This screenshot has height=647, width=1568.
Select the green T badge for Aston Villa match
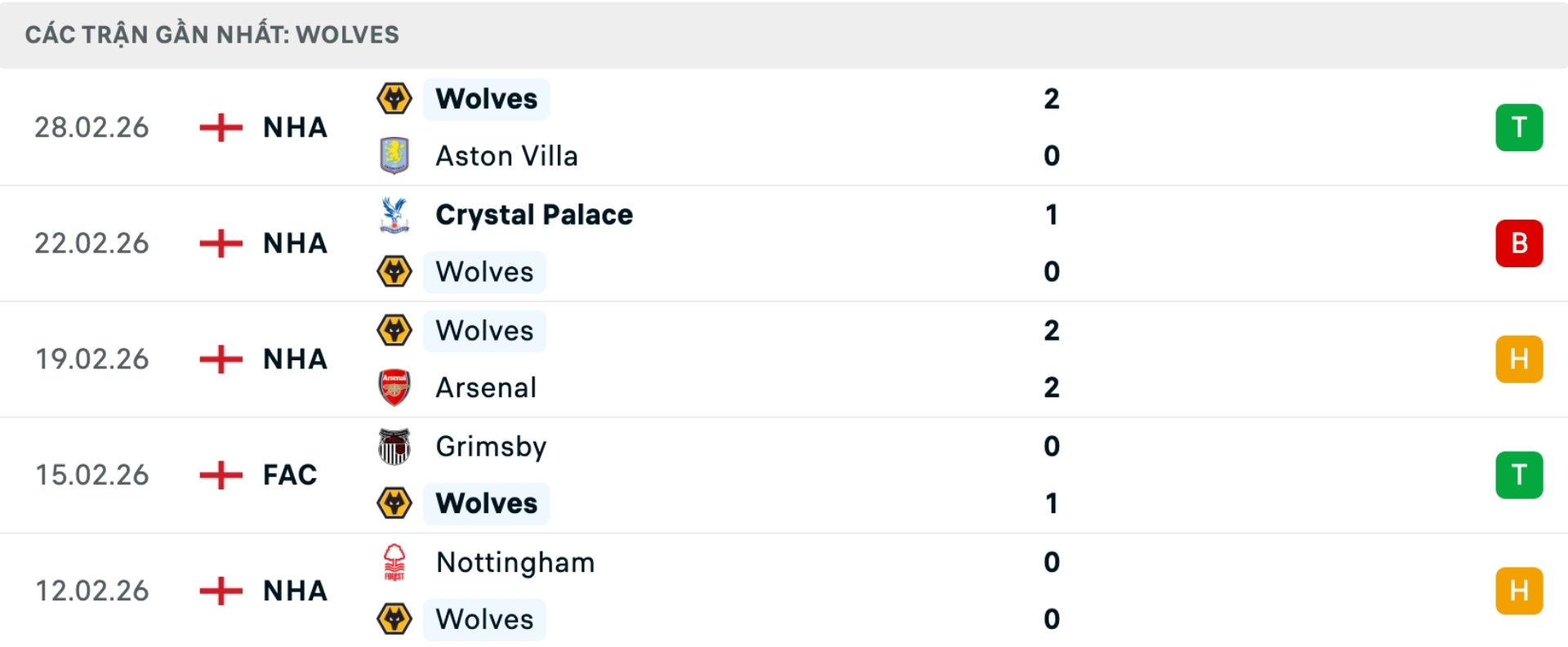[x=1519, y=127]
